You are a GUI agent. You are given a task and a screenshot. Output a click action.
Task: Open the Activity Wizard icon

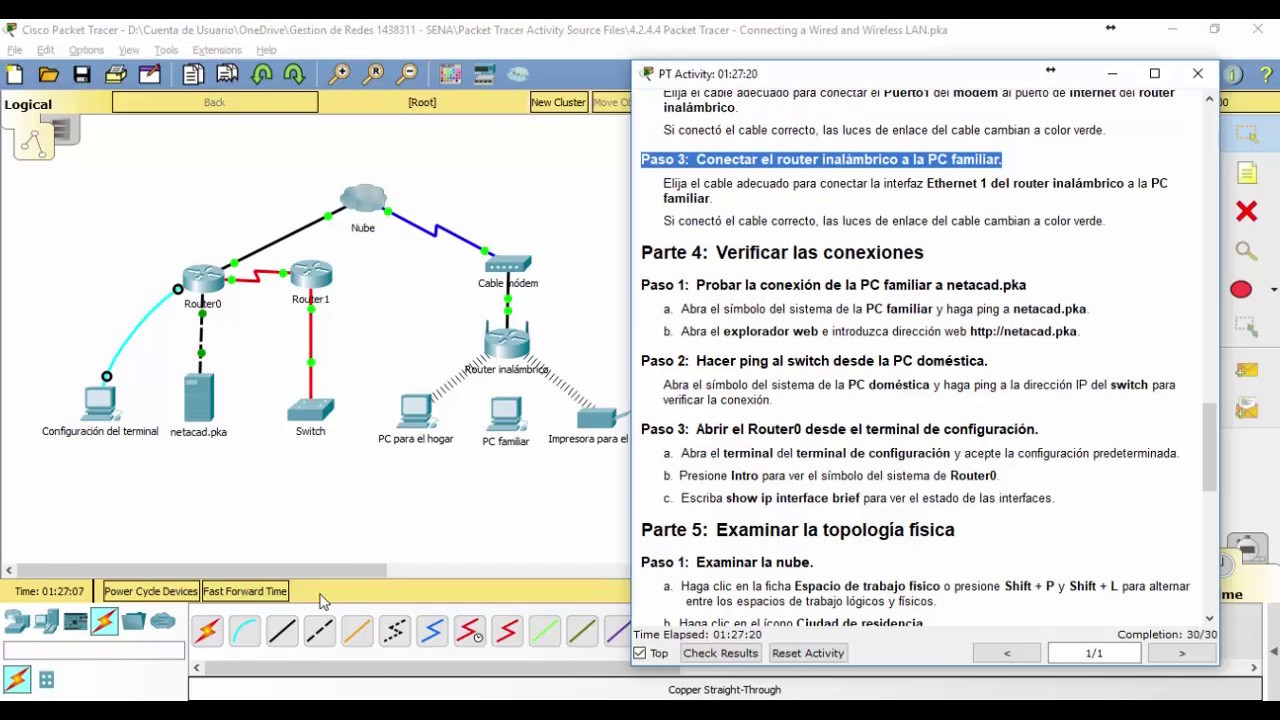150,74
